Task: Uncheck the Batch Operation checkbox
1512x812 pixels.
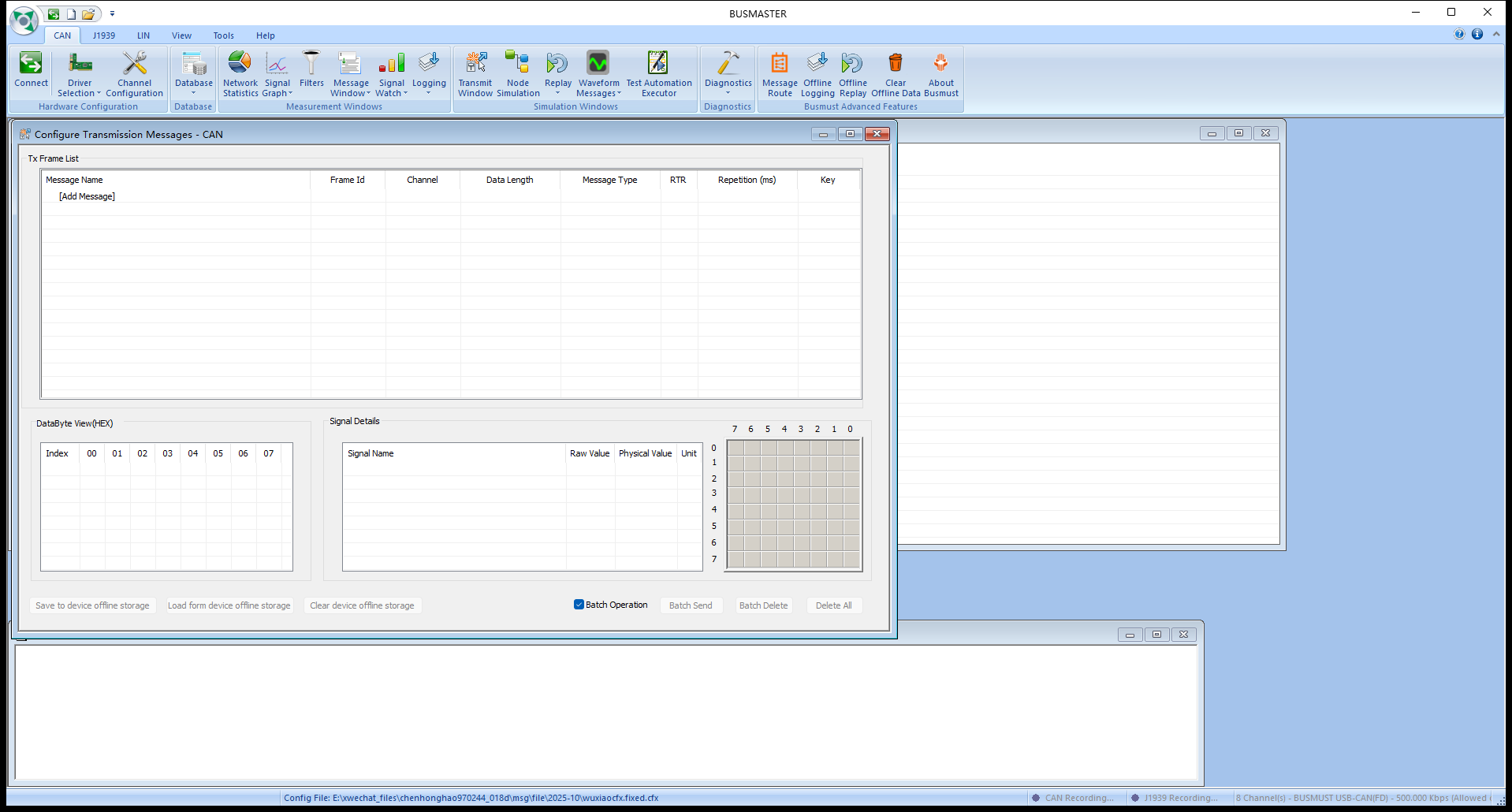Action: point(579,605)
